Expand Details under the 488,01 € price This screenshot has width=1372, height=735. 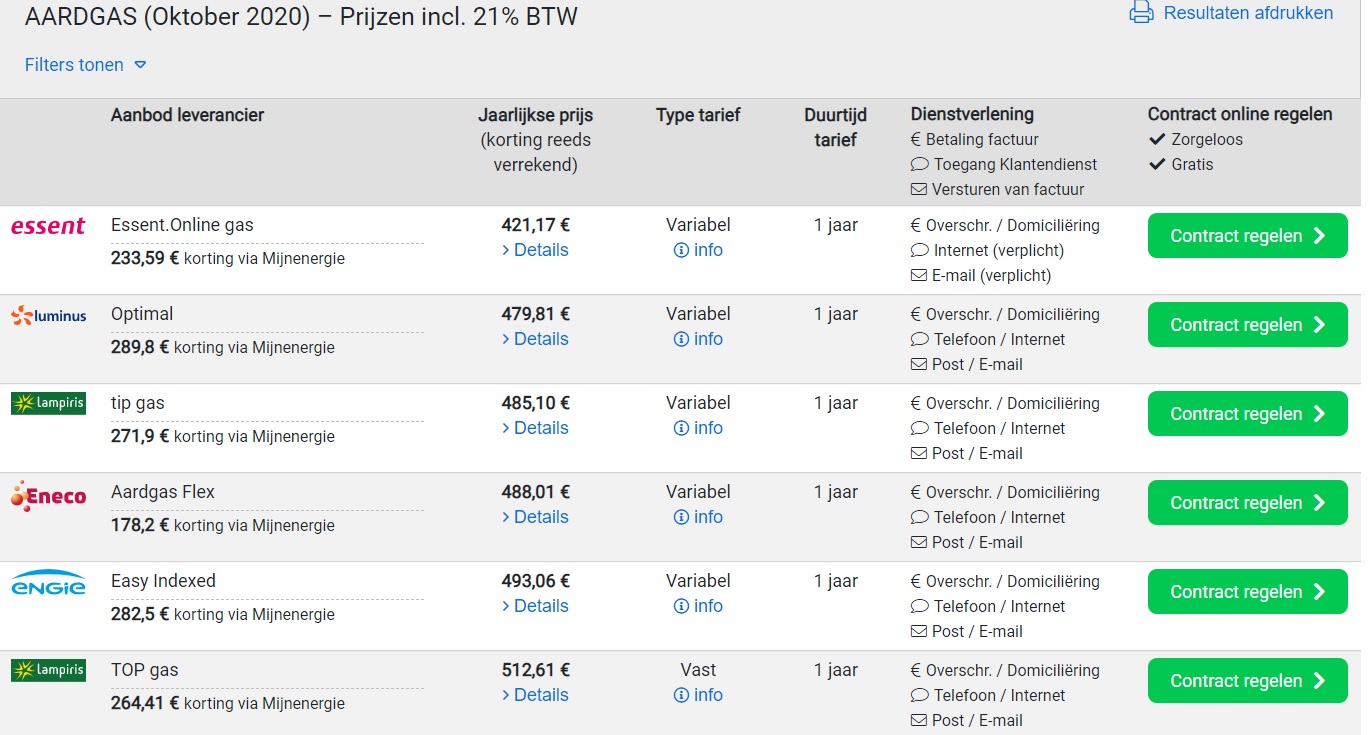pos(535,517)
